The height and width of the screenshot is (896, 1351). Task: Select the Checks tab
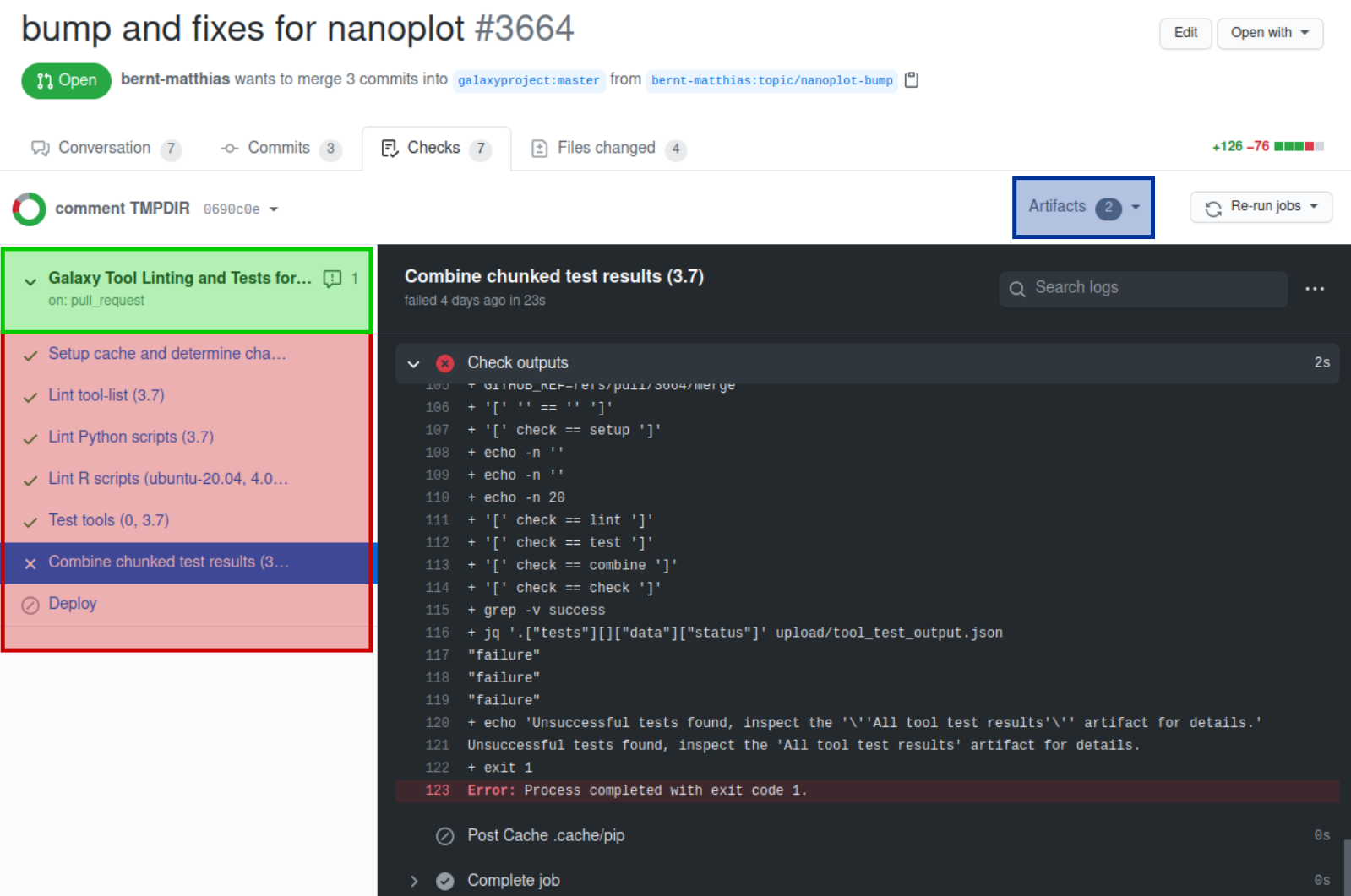436,149
